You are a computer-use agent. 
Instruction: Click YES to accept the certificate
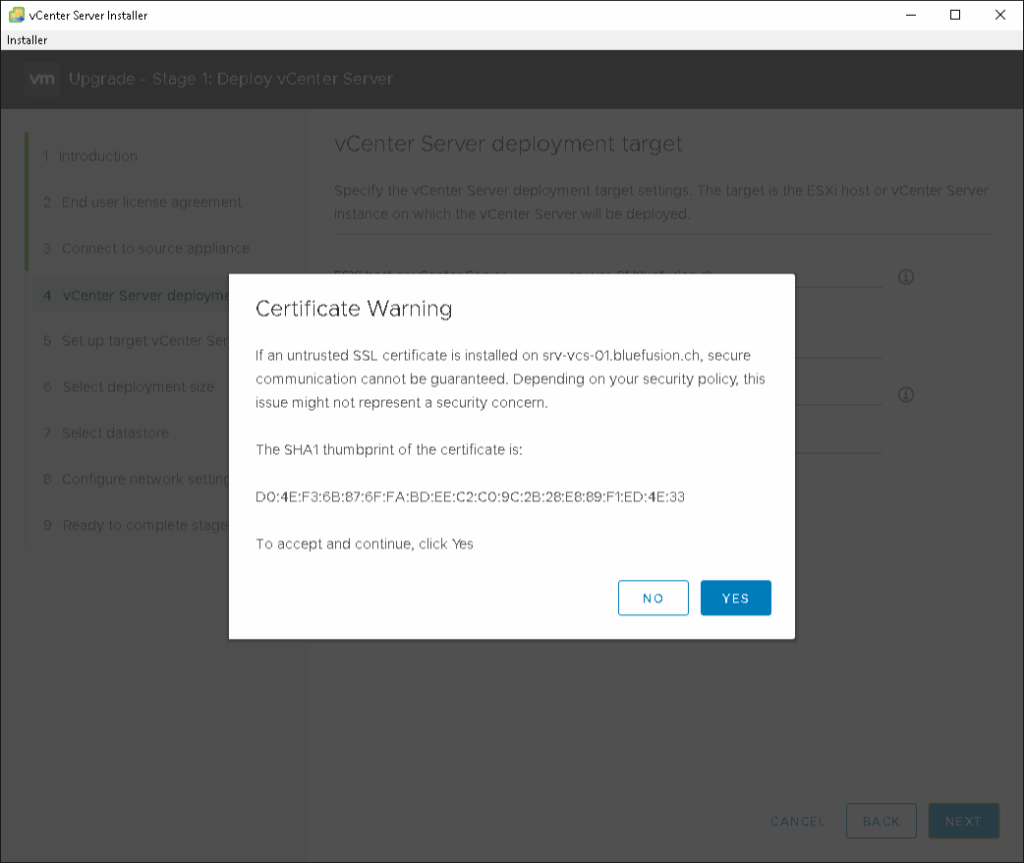point(735,598)
